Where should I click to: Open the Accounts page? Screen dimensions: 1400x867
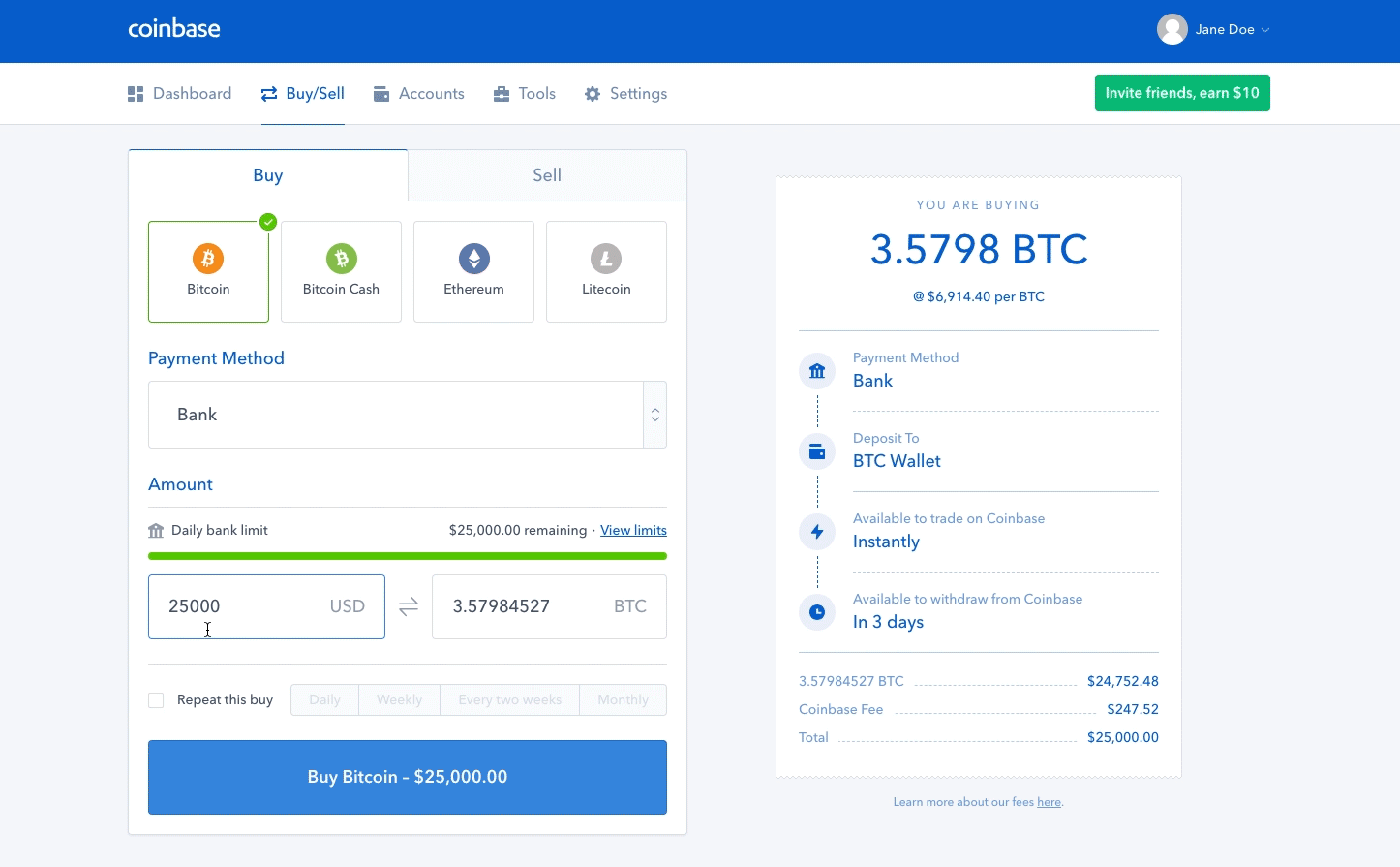click(419, 94)
